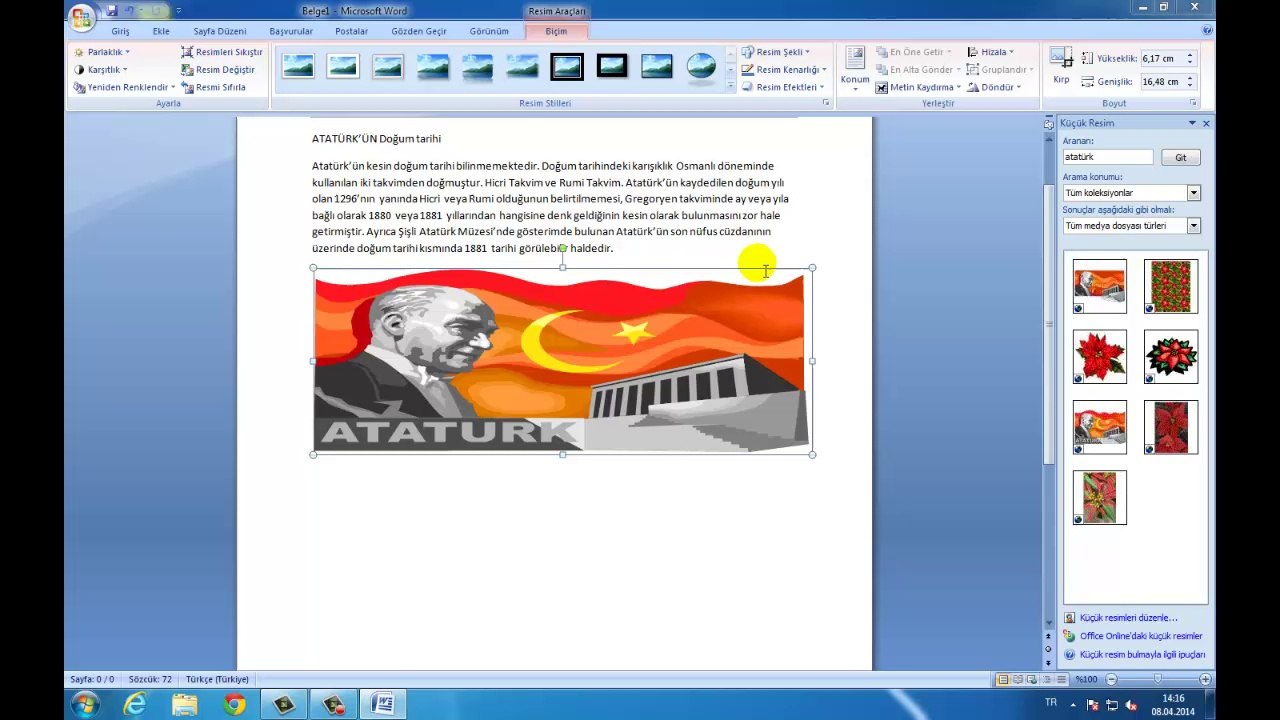The width and height of the screenshot is (1280, 720).
Task: Switch to the Postalar tab
Action: [x=351, y=31]
